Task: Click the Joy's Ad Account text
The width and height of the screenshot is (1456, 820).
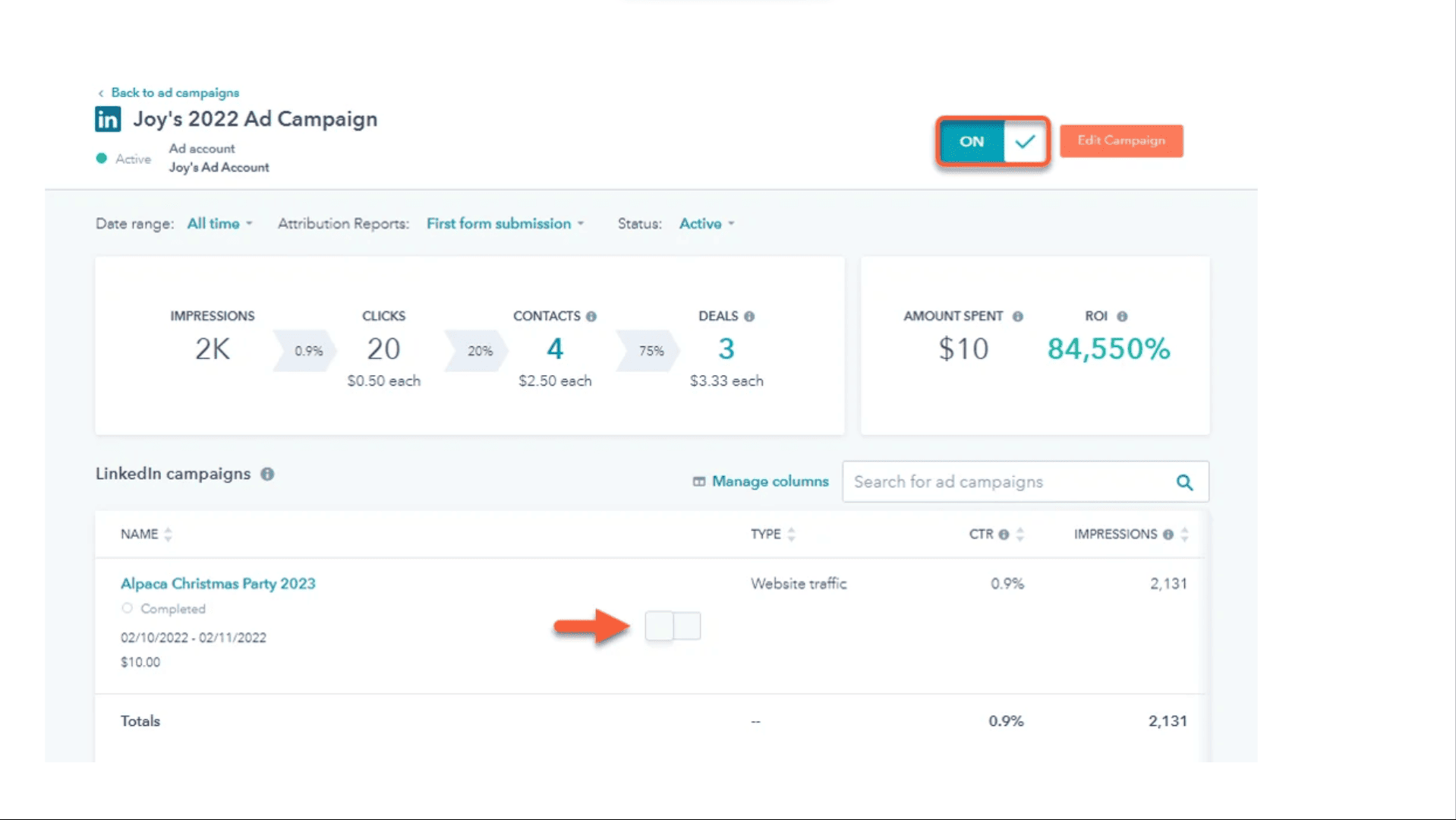Action: pos(219,167)
